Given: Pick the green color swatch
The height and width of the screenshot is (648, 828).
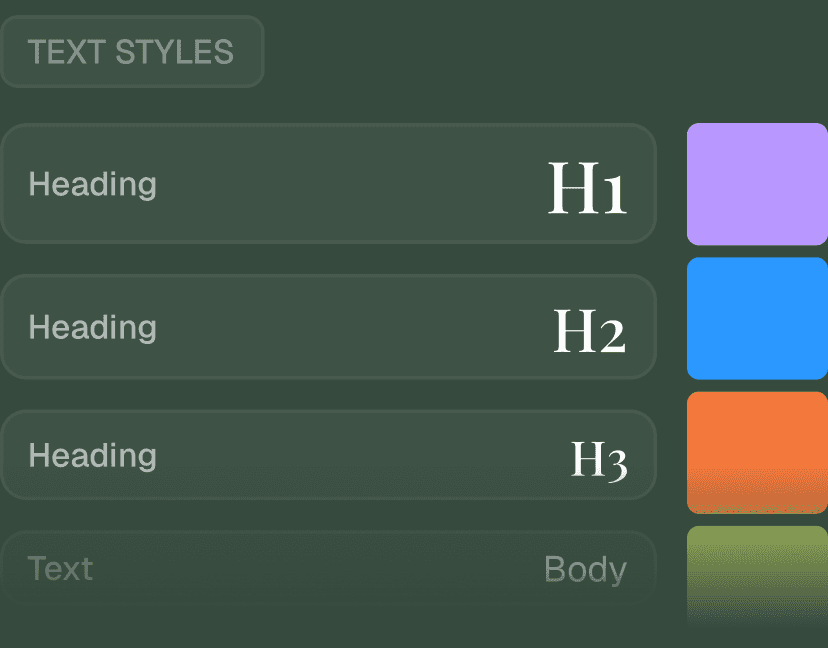Looking at the screenshot, I should 757,573.
